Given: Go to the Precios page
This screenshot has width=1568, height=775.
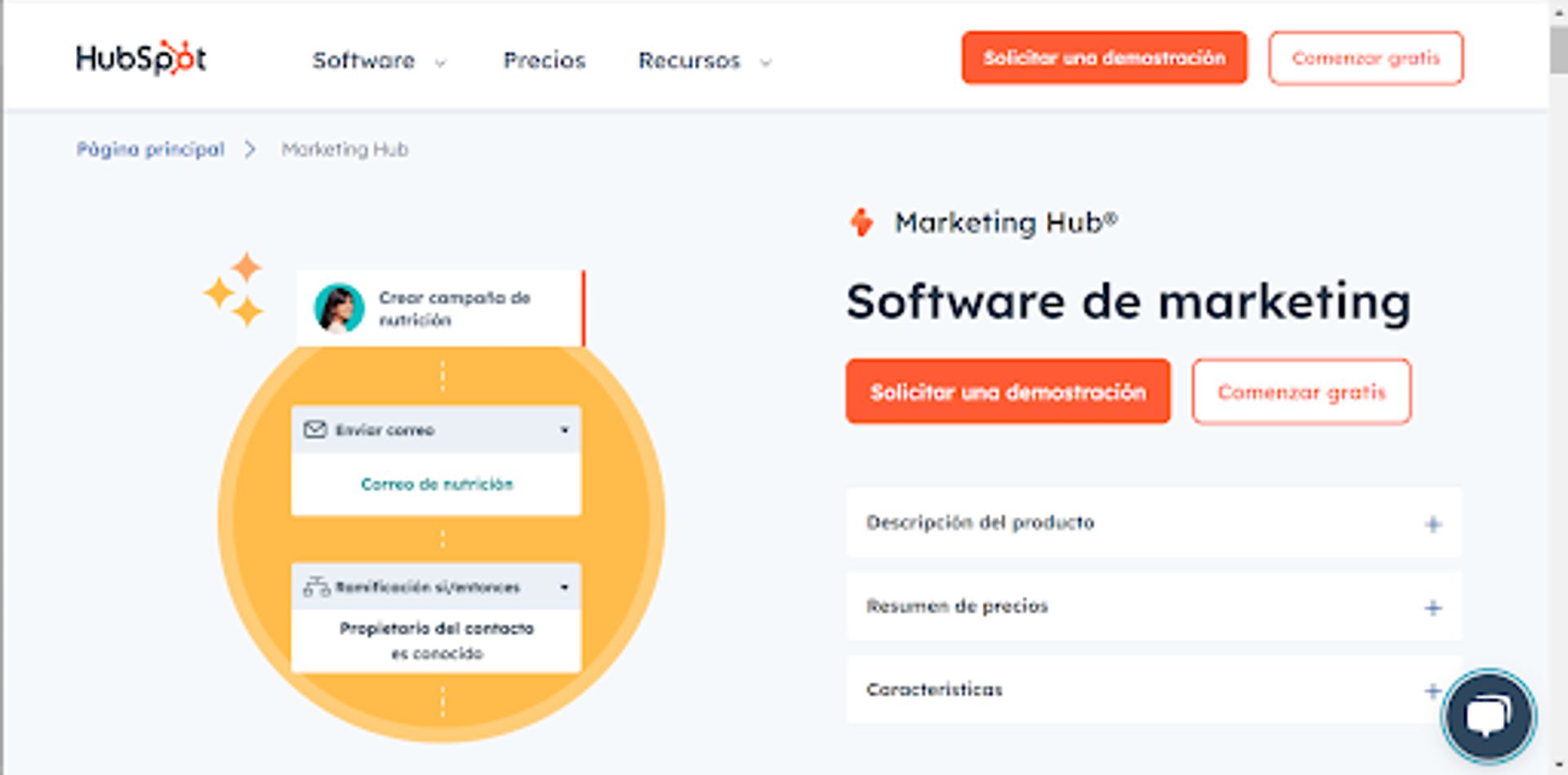Looking at the screenshot, I should (x=545, y=60).
